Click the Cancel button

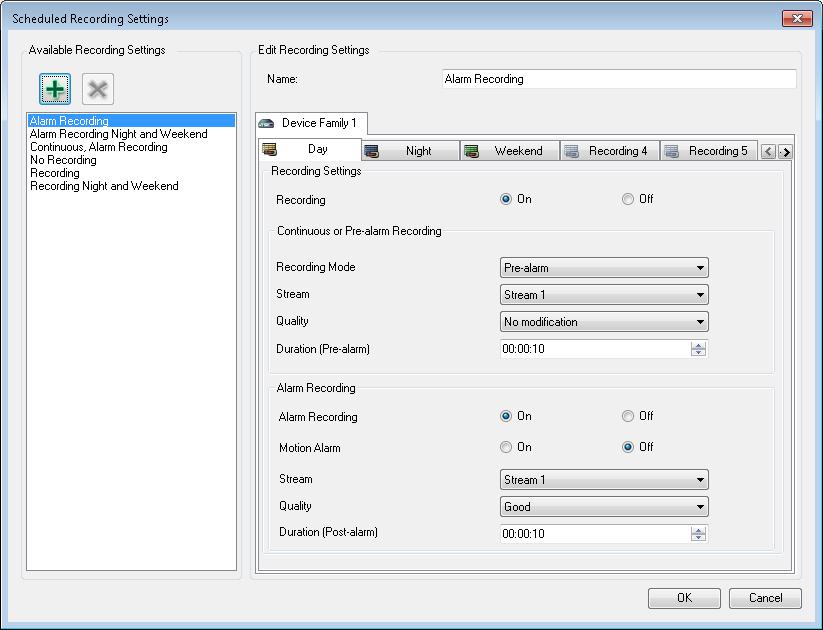point(765,598)
